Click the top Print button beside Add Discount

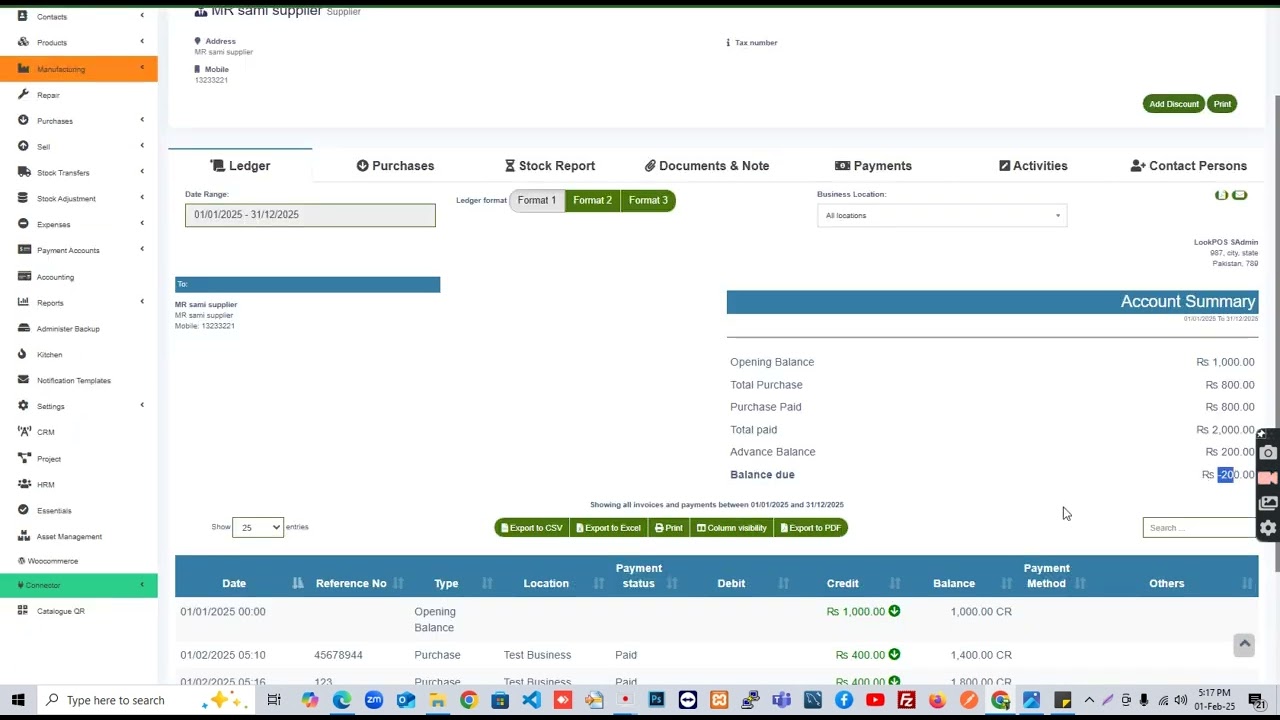(1222, 104)
